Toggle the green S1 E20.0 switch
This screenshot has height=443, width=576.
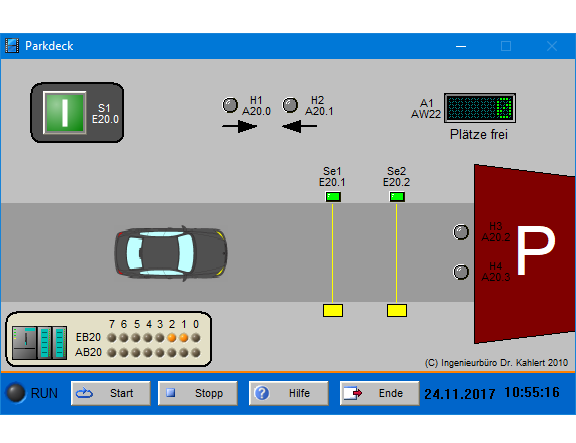pos(65,112)
